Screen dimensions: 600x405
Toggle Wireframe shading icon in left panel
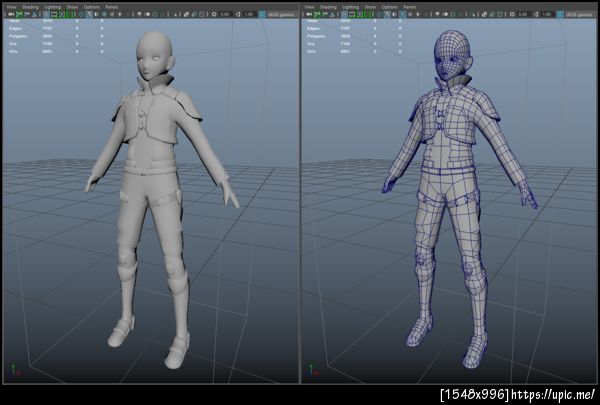[81, 15]
